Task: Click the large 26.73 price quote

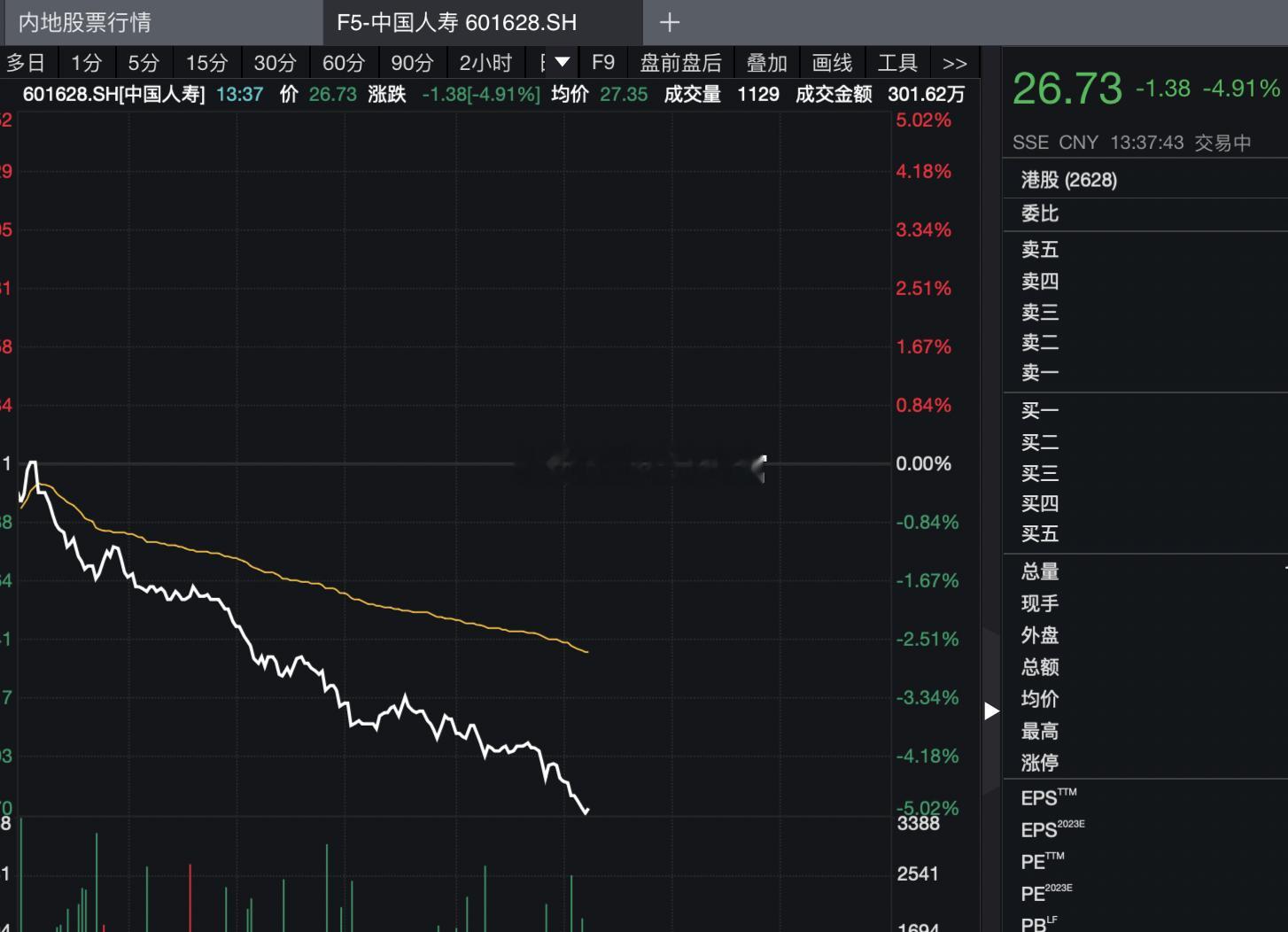Action: pos(1067,89)
